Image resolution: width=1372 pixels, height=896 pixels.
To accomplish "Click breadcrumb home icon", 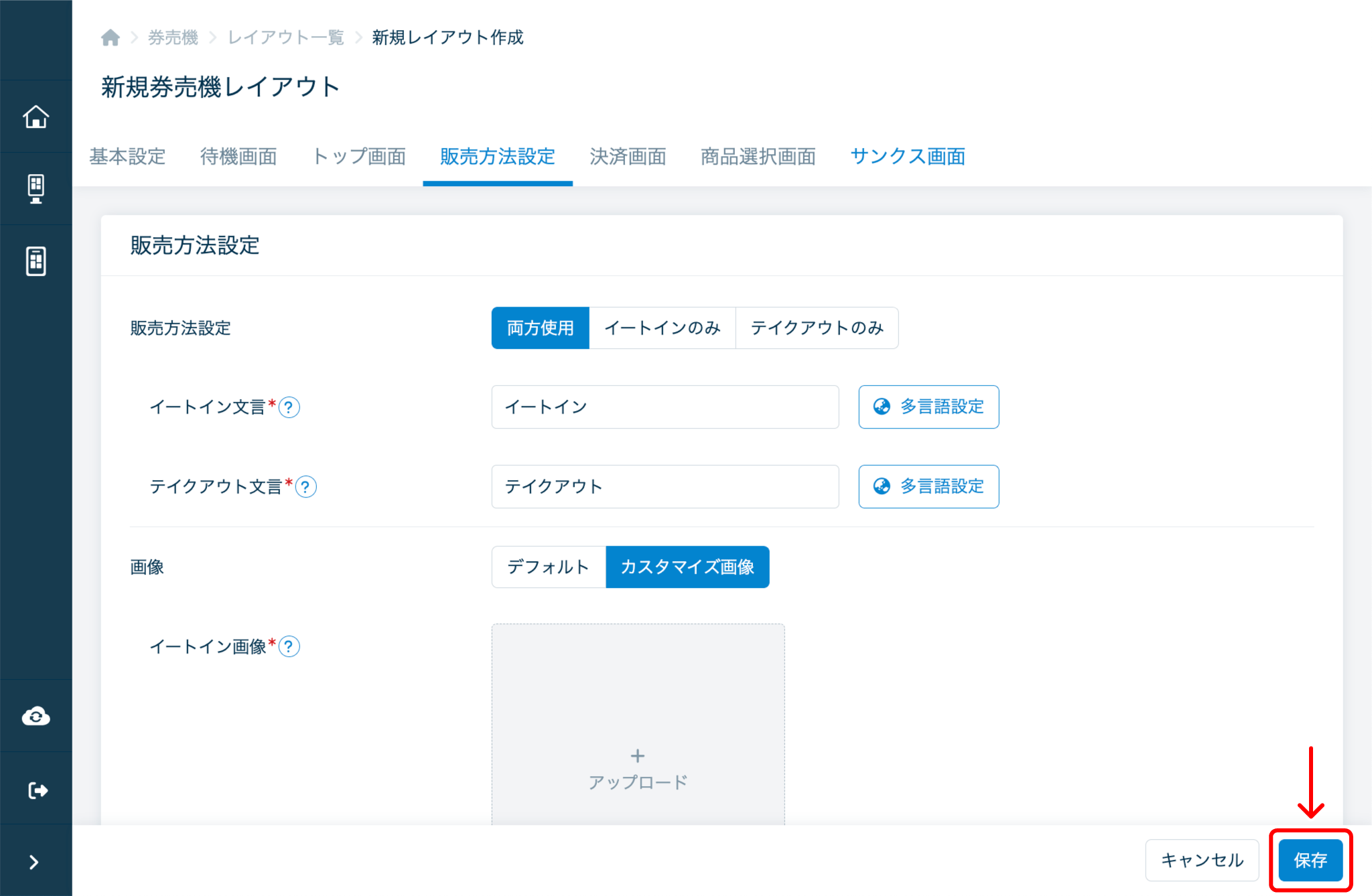I will (111, 38).
